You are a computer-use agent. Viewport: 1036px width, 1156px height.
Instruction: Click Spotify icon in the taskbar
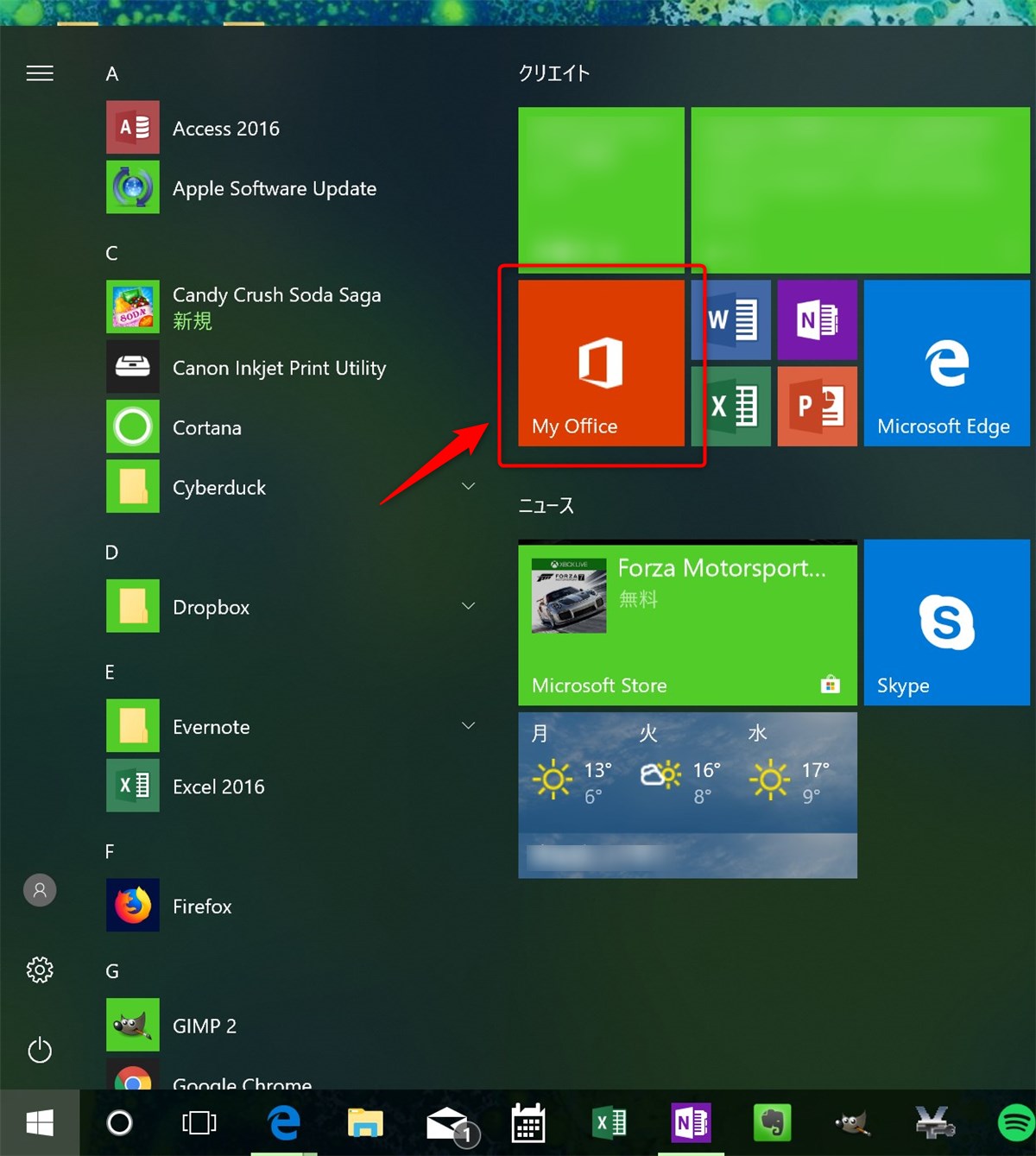tap(1015, 1122)
